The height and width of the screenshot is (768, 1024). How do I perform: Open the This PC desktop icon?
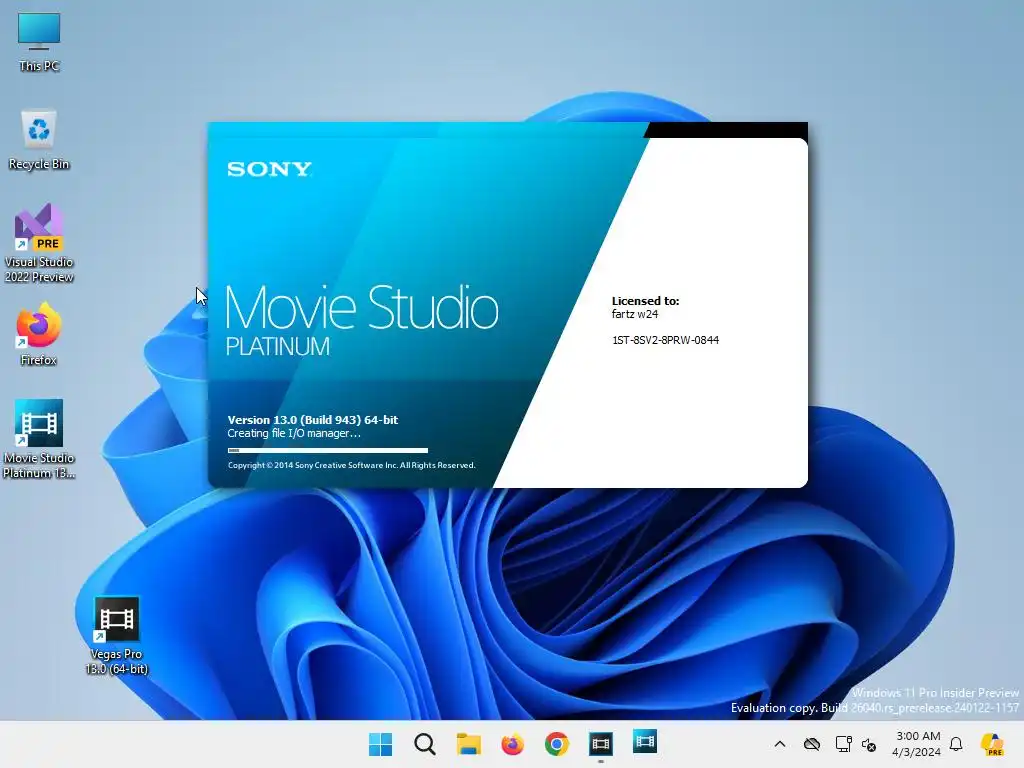39,42
